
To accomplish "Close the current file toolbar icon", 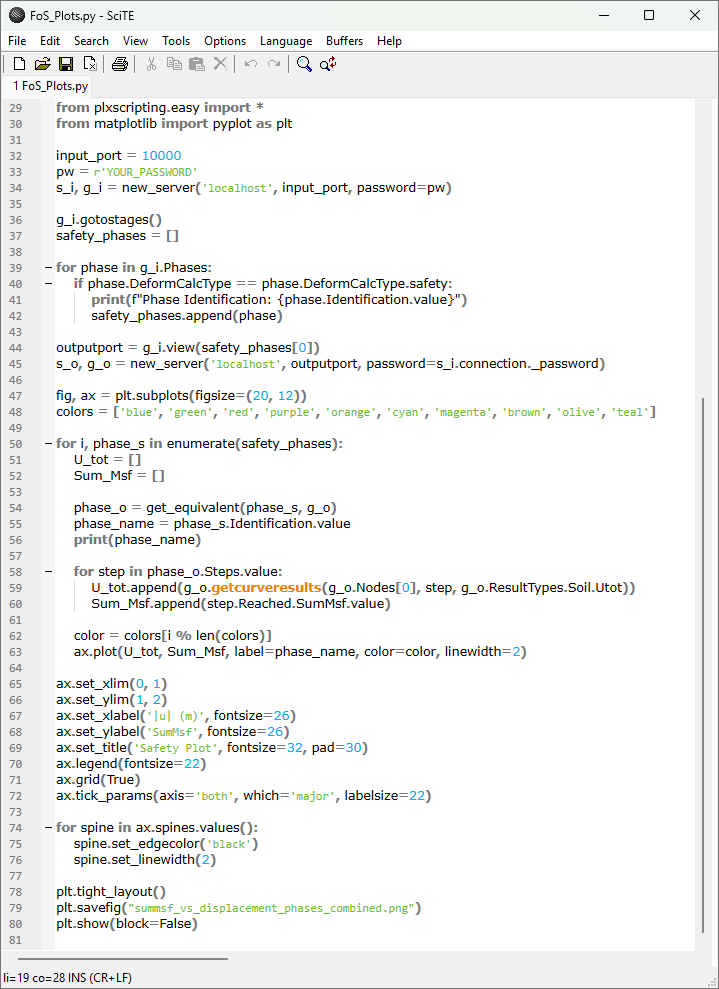I will [90, 64].
